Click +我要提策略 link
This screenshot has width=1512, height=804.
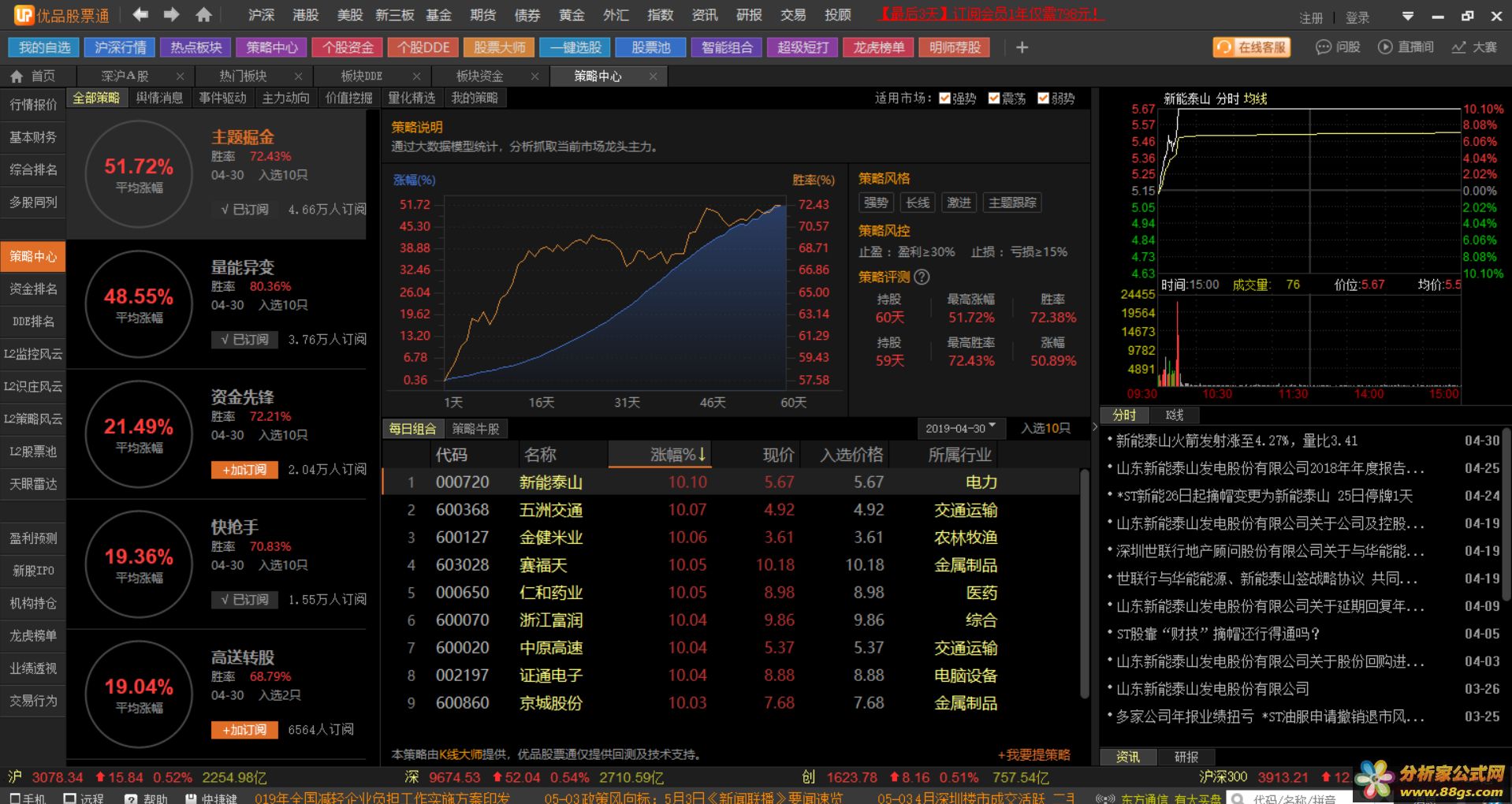(x=1033, y=755)
